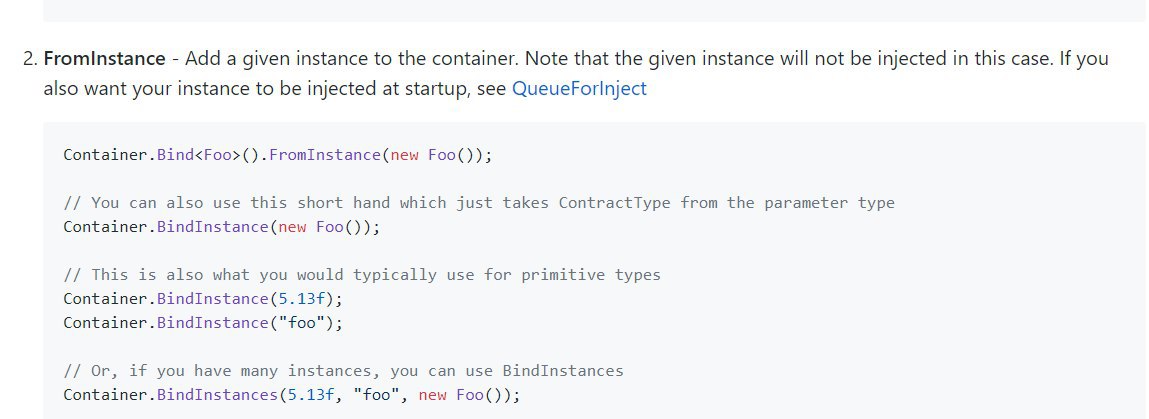The width and height of the screenshot is (1149, 419).
Task: Click the Container.BindInstance(new Foo()) line
Action: point(222,227)
